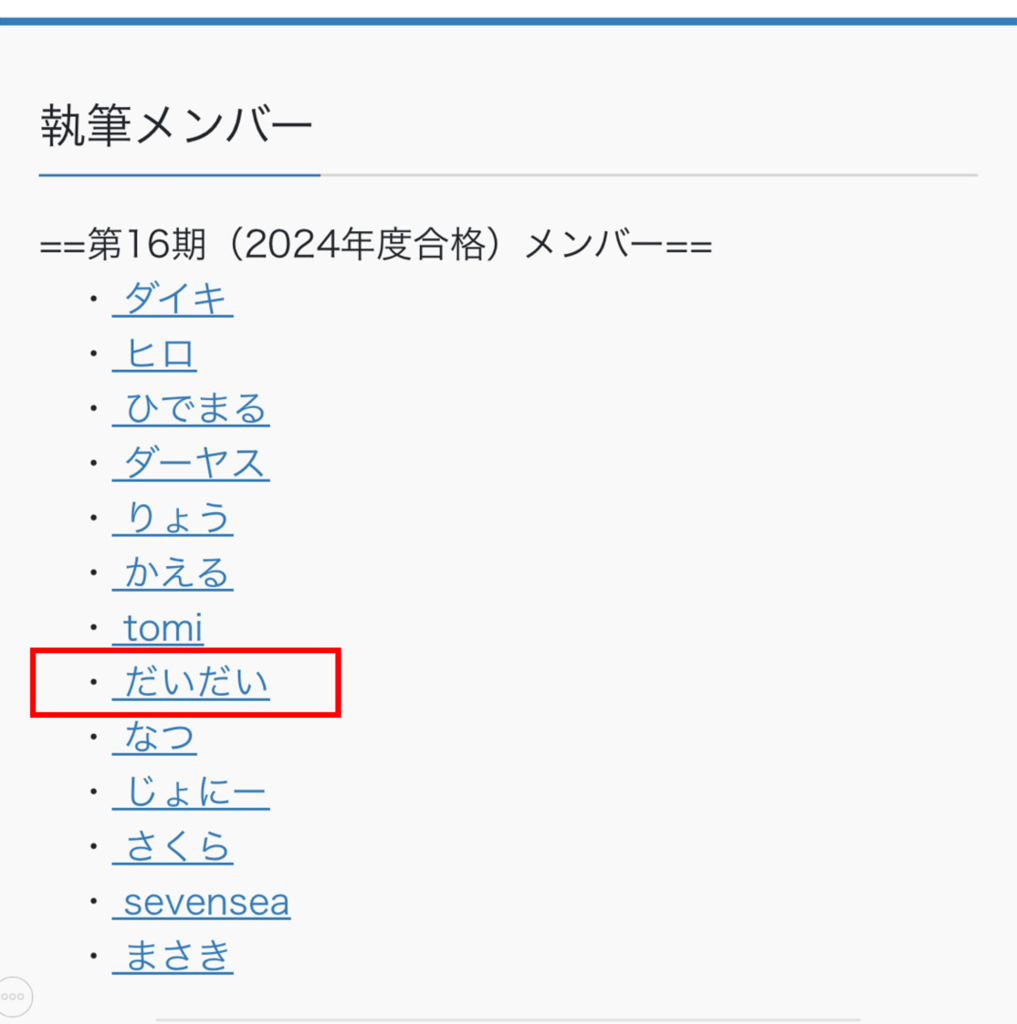Click the round three-dot icon at bottom-left
Image resolution: width=1017 pixels, height=1024 pixels.
[13, 996]
